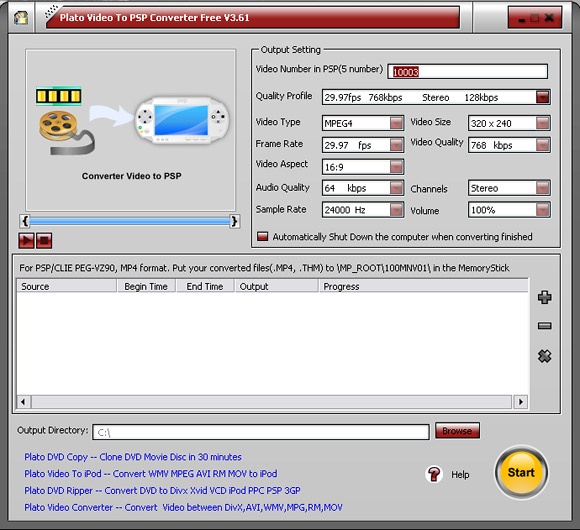The height and width of the screenshot is (530, 580).
Task: Remove selected file with minus icon
Action: pyautogui.click(x=544, y=326)
